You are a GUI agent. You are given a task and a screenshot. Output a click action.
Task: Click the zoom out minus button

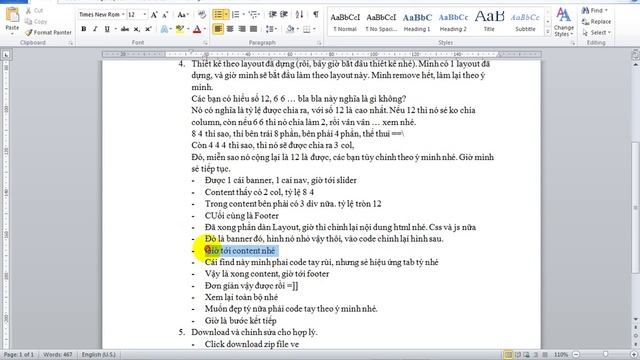[x=576, y=355]
